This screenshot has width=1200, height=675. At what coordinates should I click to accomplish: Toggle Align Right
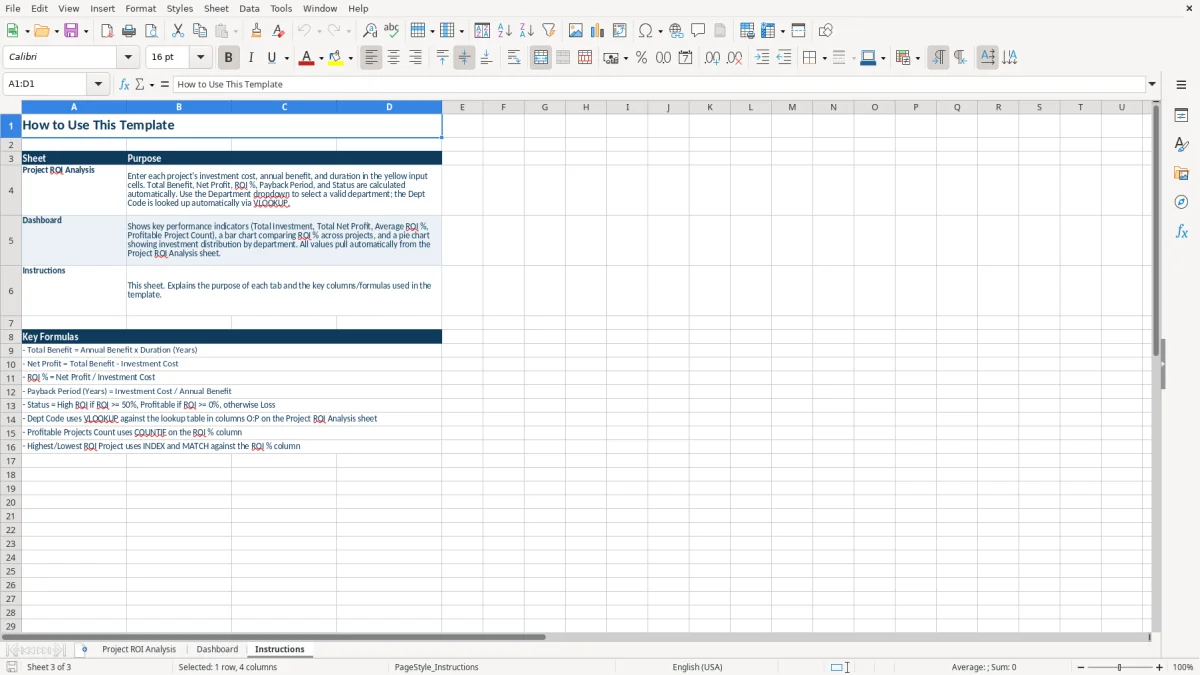(x=415, y=58)
